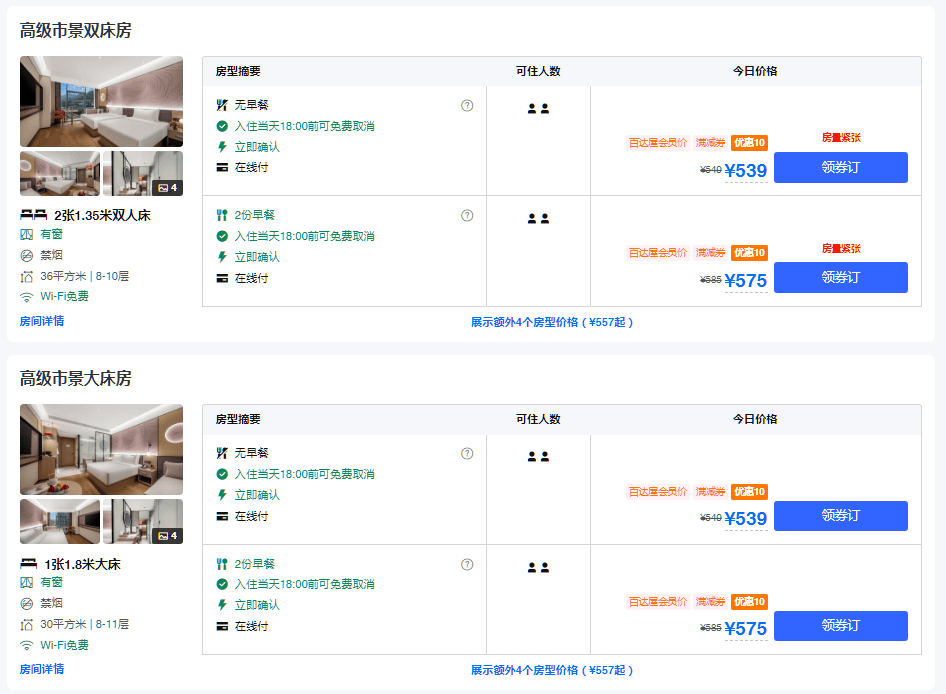Open photo gallery count icon for king room

coord(167,536)
